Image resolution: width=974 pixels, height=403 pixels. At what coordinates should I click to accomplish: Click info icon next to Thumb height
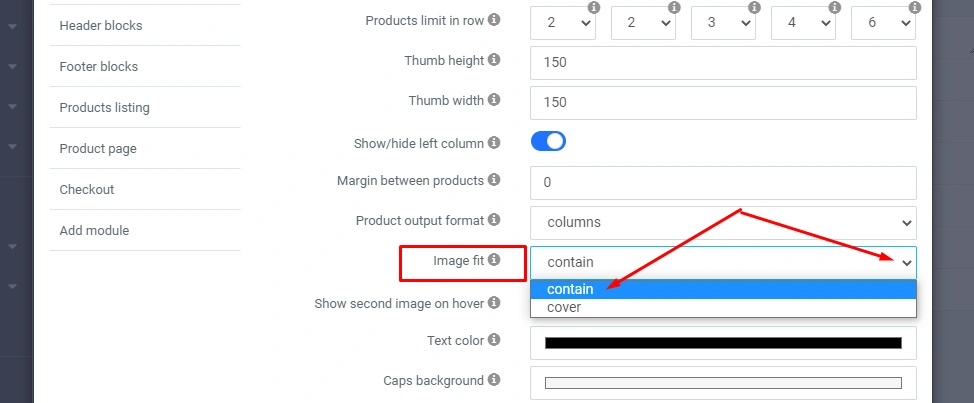[494, 60]
